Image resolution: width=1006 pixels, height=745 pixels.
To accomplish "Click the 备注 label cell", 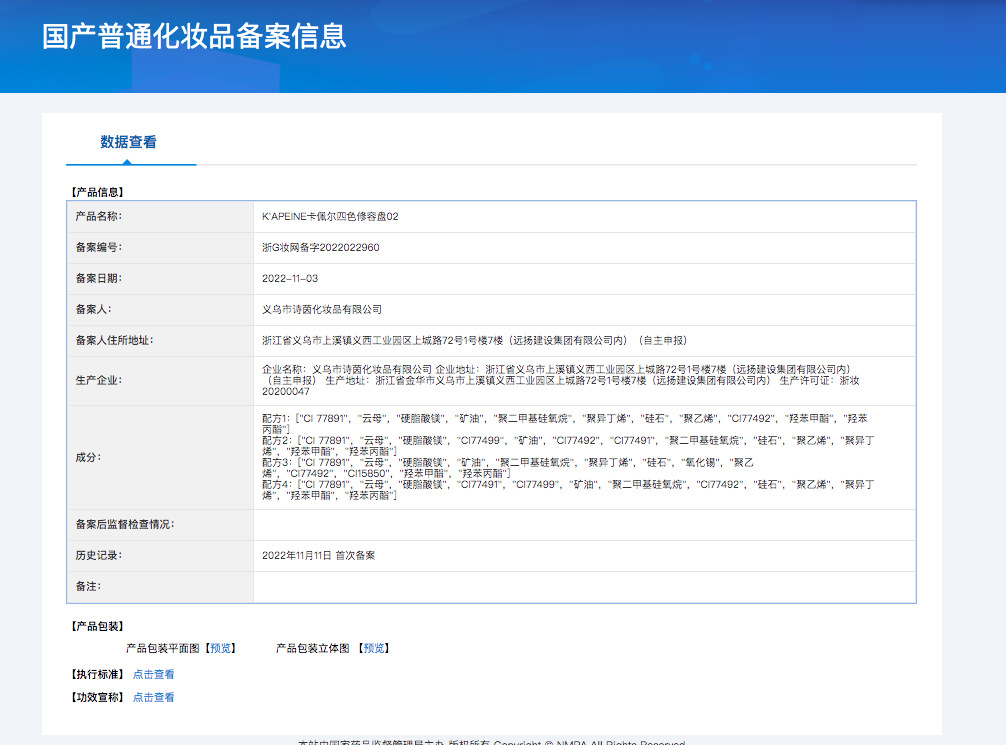I will (x=160, y=587).
